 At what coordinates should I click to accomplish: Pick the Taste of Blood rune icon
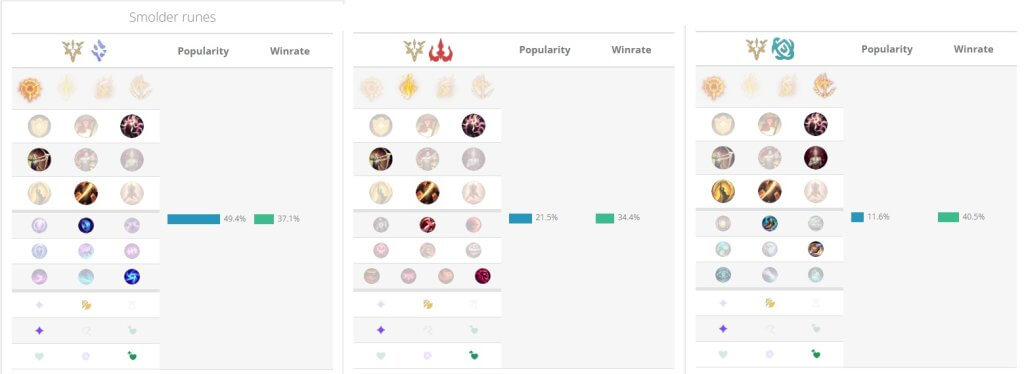click(x=428, y=225)
